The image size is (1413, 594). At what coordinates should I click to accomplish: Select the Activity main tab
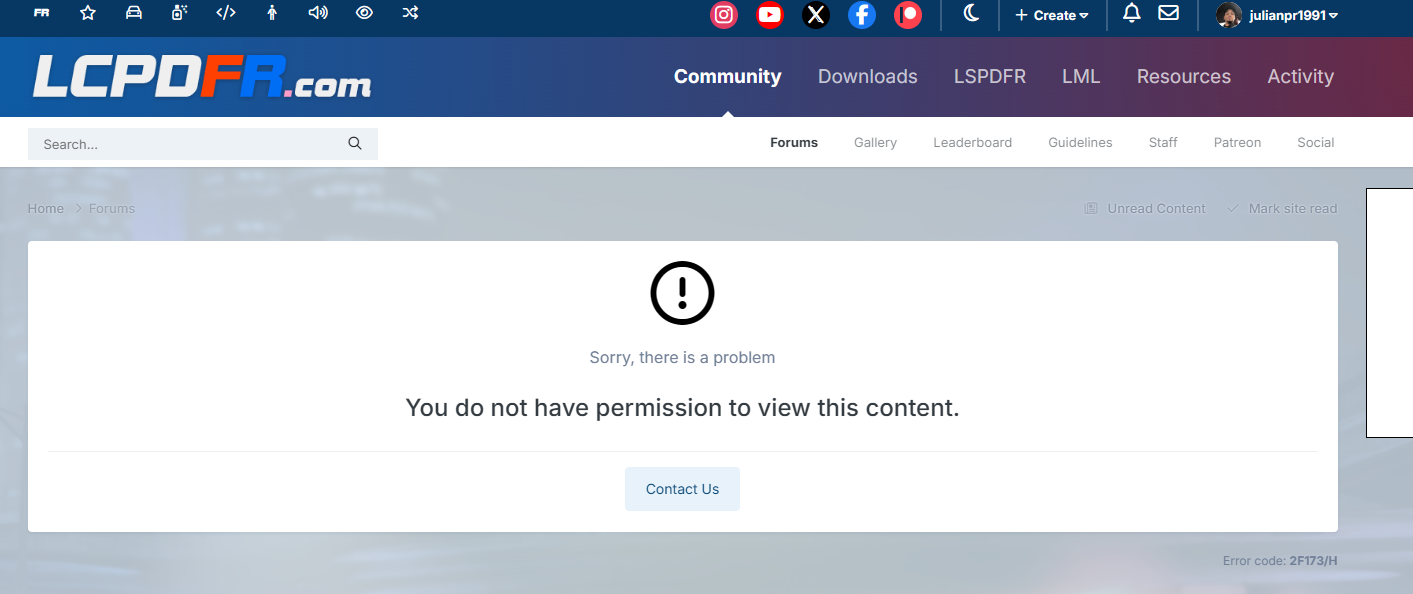tap(1301, 76)
